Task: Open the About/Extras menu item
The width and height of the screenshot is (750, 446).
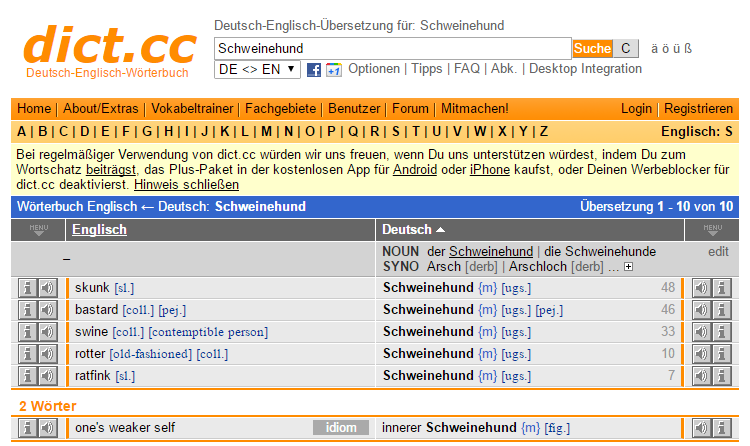Action: click(x=100, y=109)
